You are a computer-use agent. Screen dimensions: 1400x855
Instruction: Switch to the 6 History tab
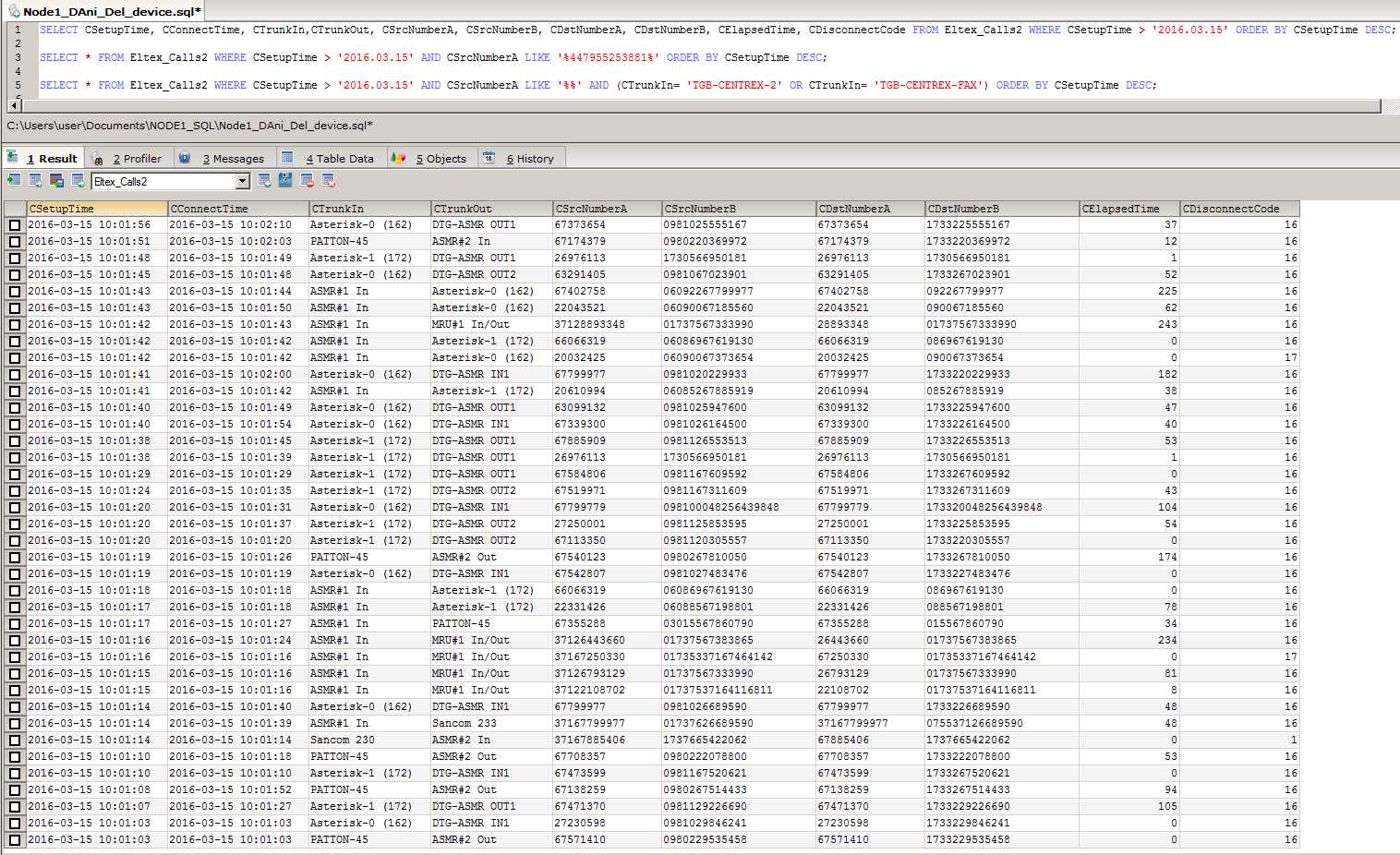520,159
